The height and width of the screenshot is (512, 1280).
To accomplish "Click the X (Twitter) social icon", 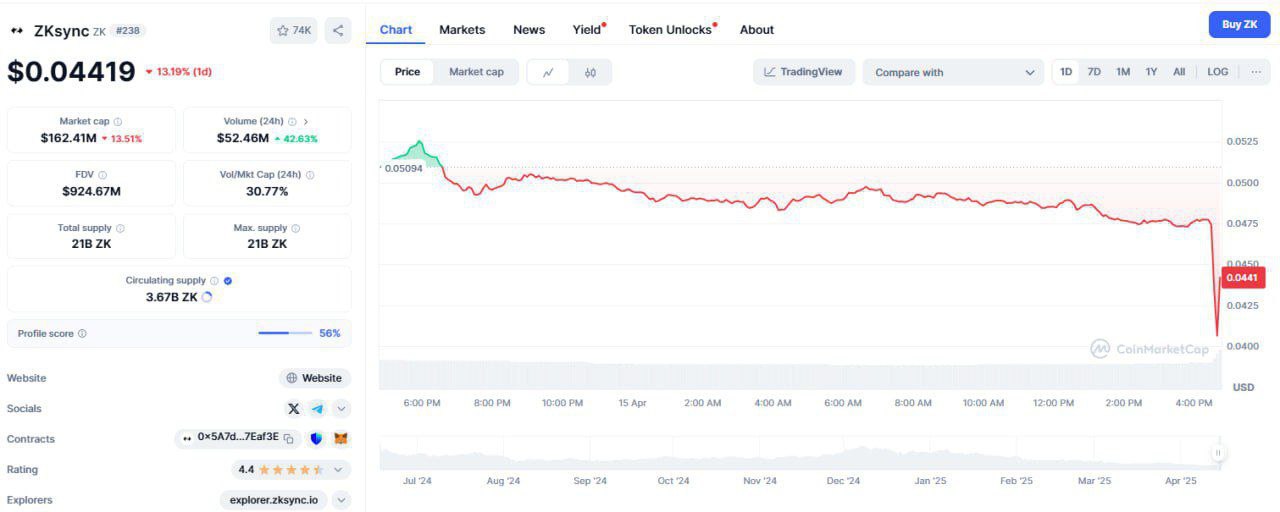I will (293, 408).
